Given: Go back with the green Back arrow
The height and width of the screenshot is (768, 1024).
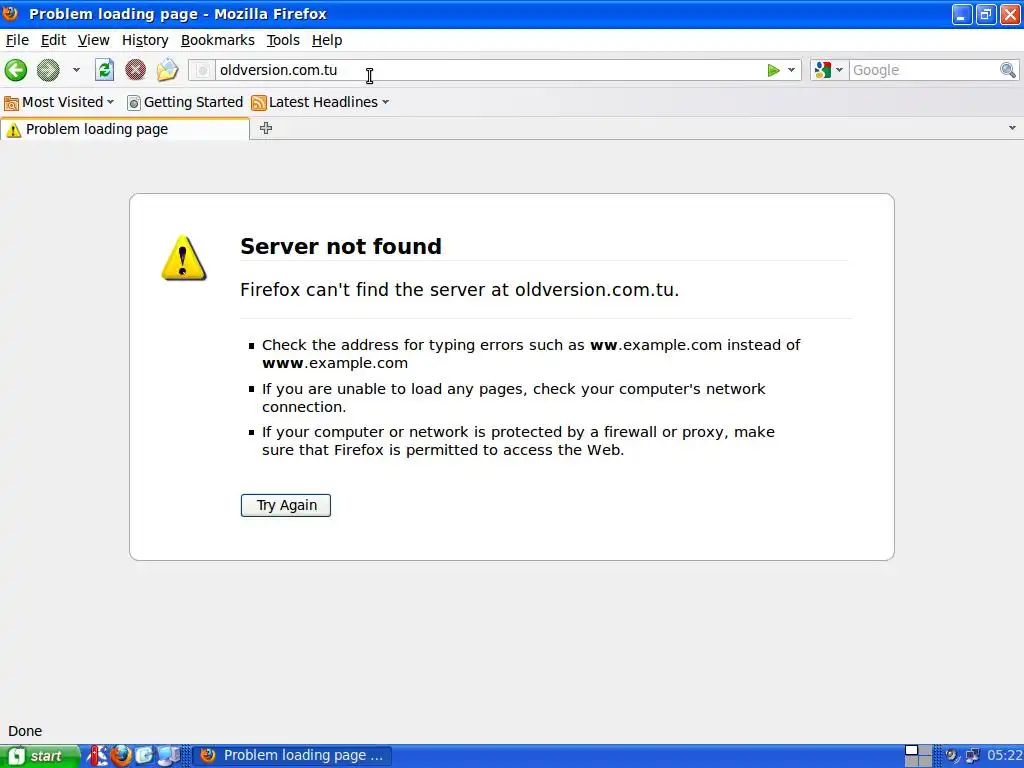Looking at the screenshot, I should coord(16,70).
